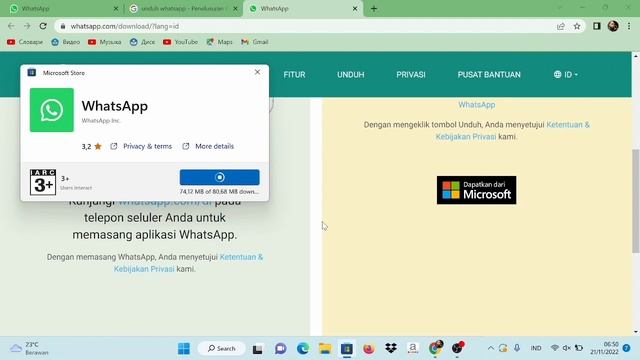Image resolution: width=640 pixels, height=360 pixels.
Task: Reload the WhatsApp download page
Action: coord(43,26)
